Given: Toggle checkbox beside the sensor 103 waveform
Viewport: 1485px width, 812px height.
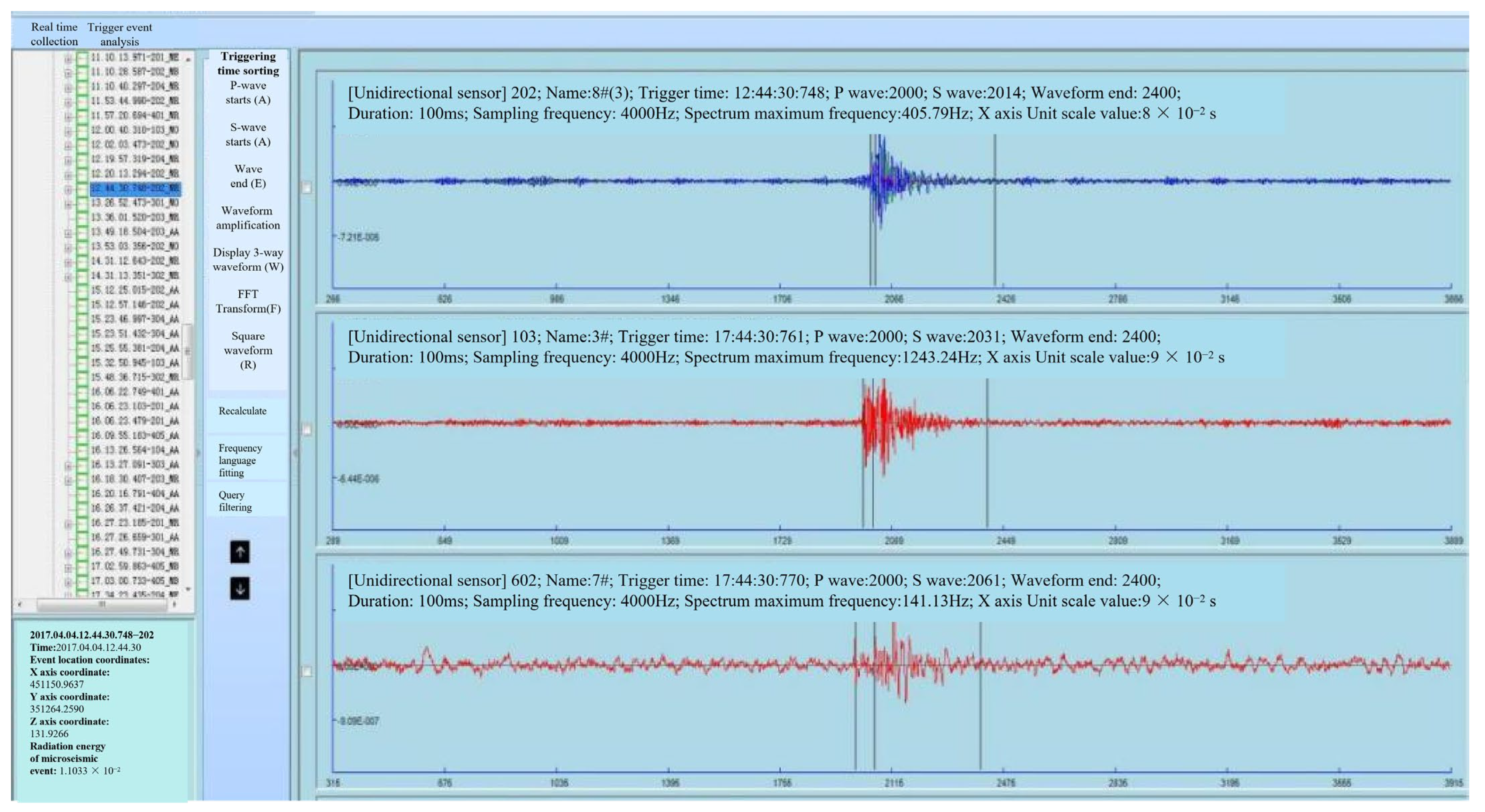Looking at the screenshot, I should pyautogui.click(x=307, y=430).
